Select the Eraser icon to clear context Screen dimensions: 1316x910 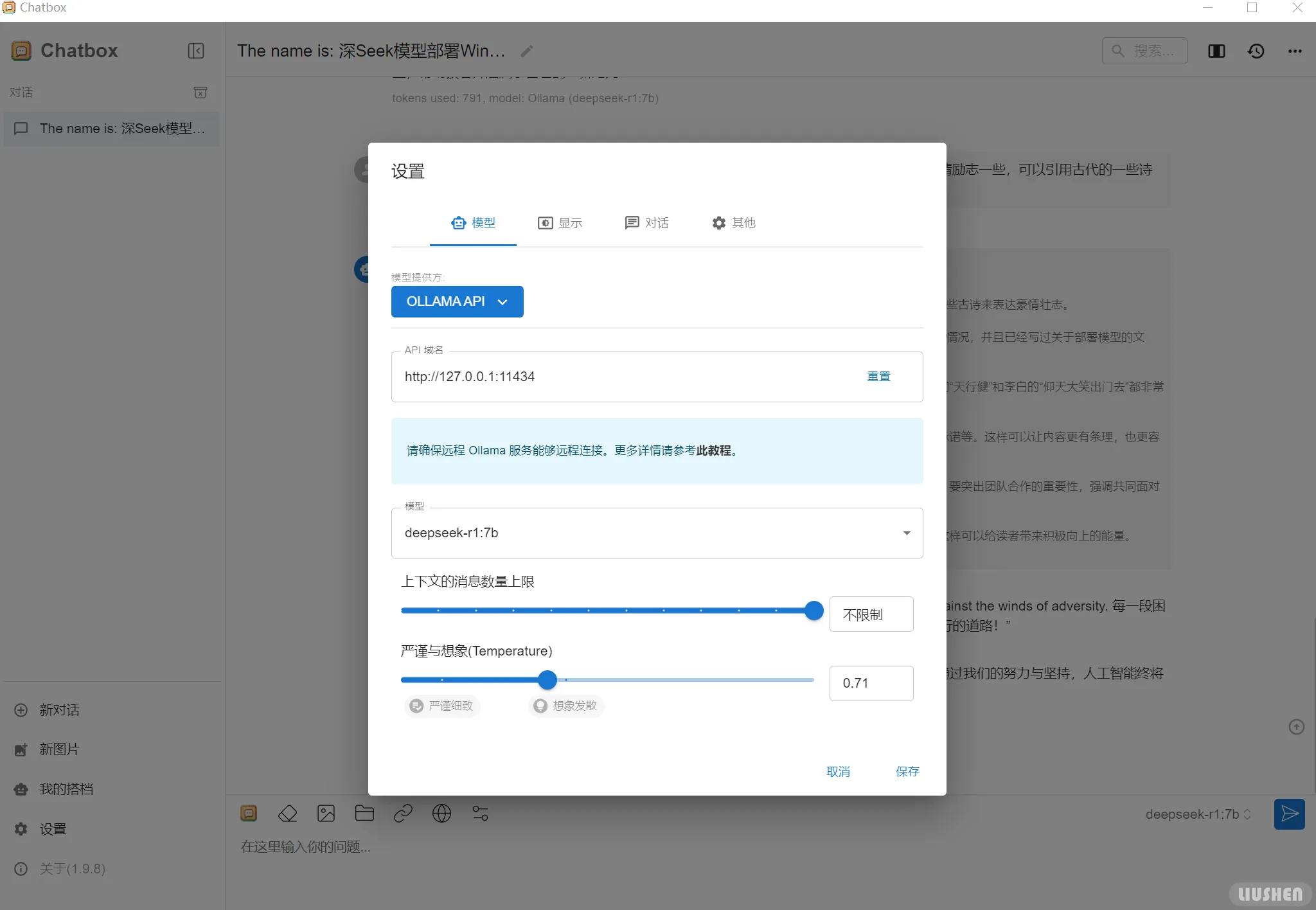coord(287,813)
